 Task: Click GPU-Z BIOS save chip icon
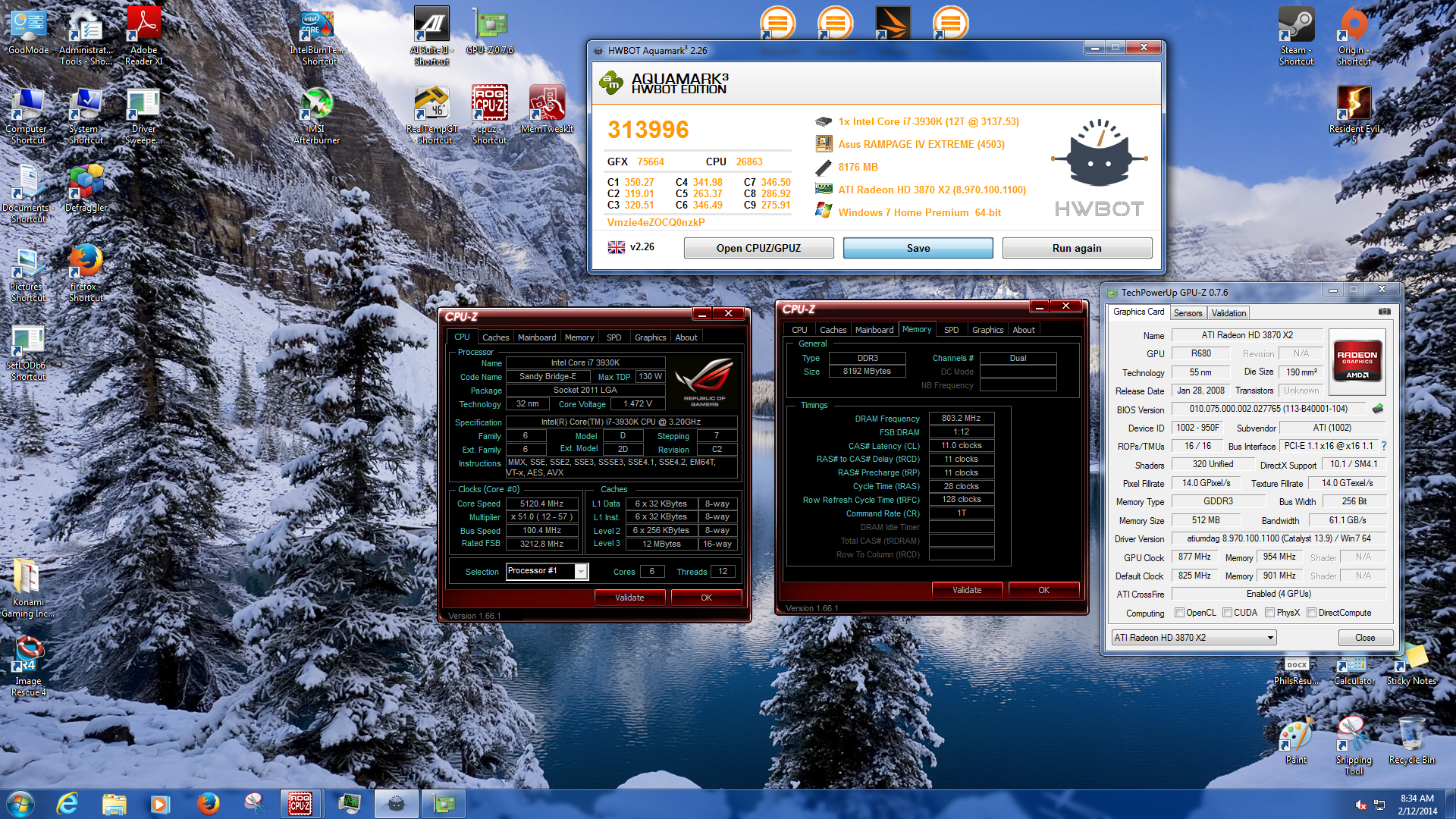1378,409
